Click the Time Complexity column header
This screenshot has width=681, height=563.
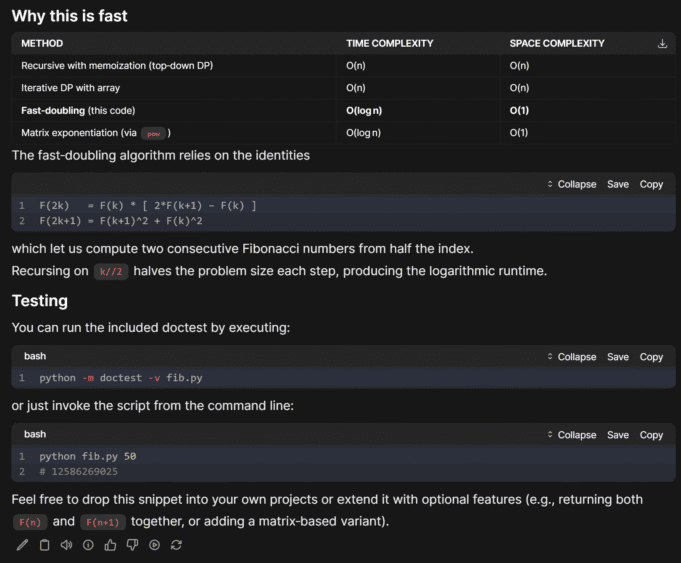[x=389, y=44]
